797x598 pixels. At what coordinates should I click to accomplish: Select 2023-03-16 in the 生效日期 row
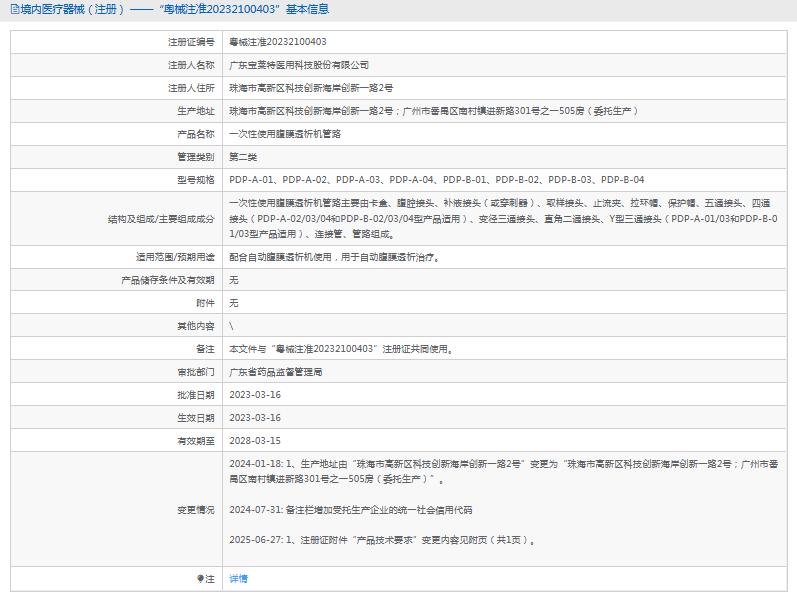point(255,418)
